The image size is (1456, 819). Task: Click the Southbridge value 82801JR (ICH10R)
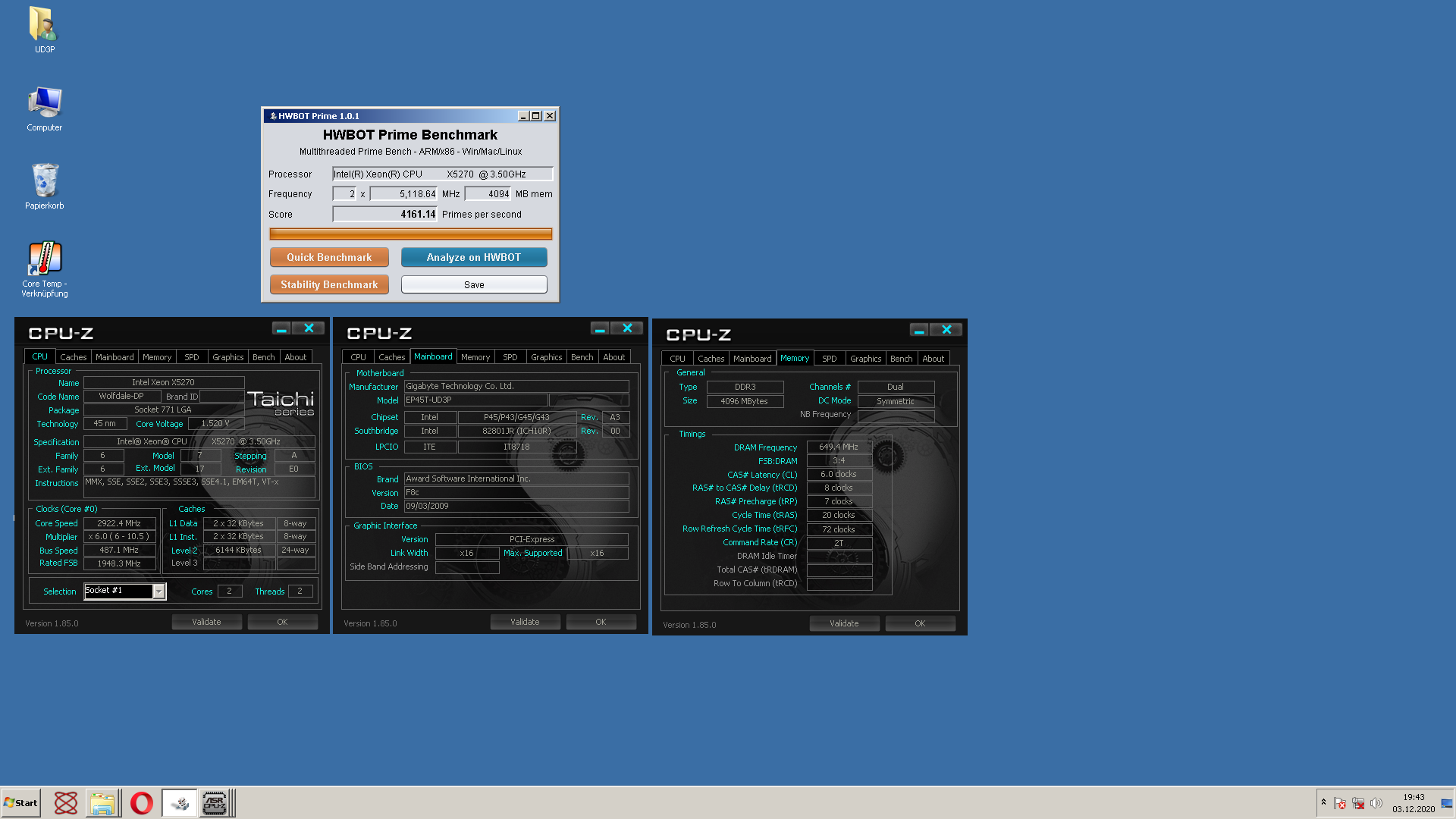[517, 431]
